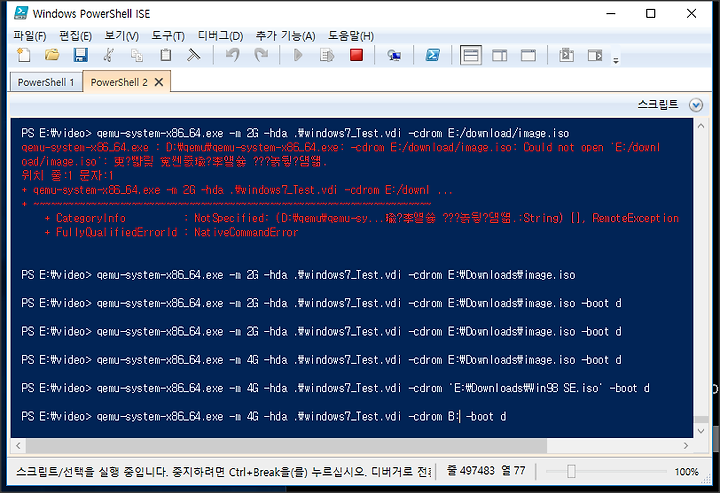Click console vertical scrollbar up arrow

pyautogui.click(x=701, y=125)
